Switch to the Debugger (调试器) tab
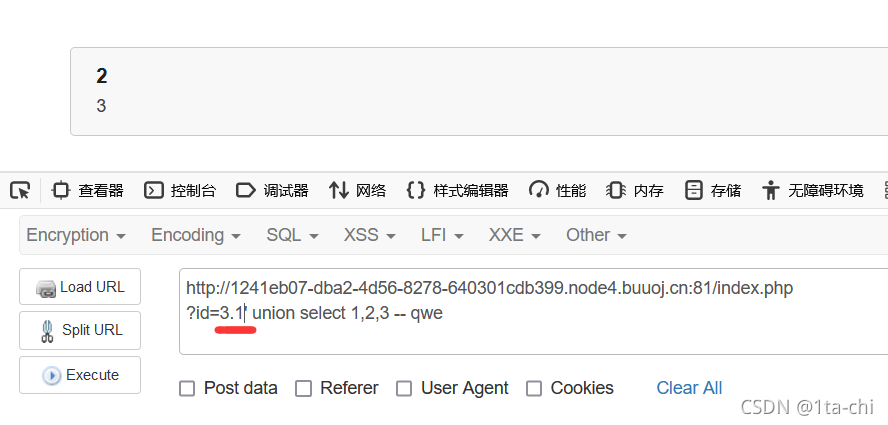The image size is (888, 425). coord(272,190)
